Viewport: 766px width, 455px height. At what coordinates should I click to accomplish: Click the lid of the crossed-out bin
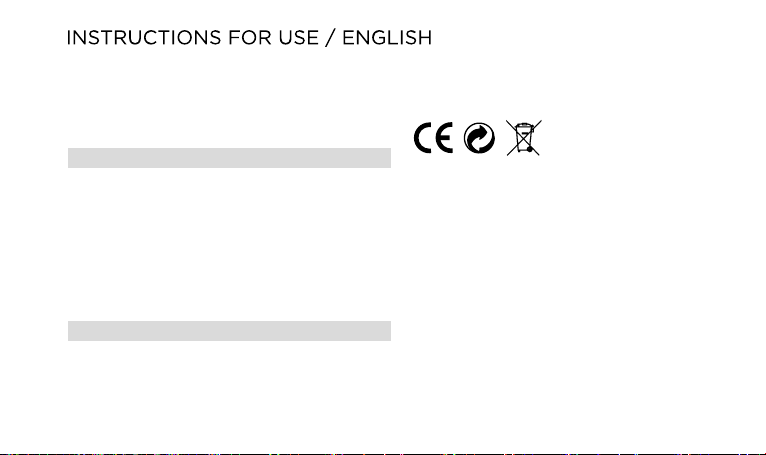pyautogui.click(x=524, y=126)
